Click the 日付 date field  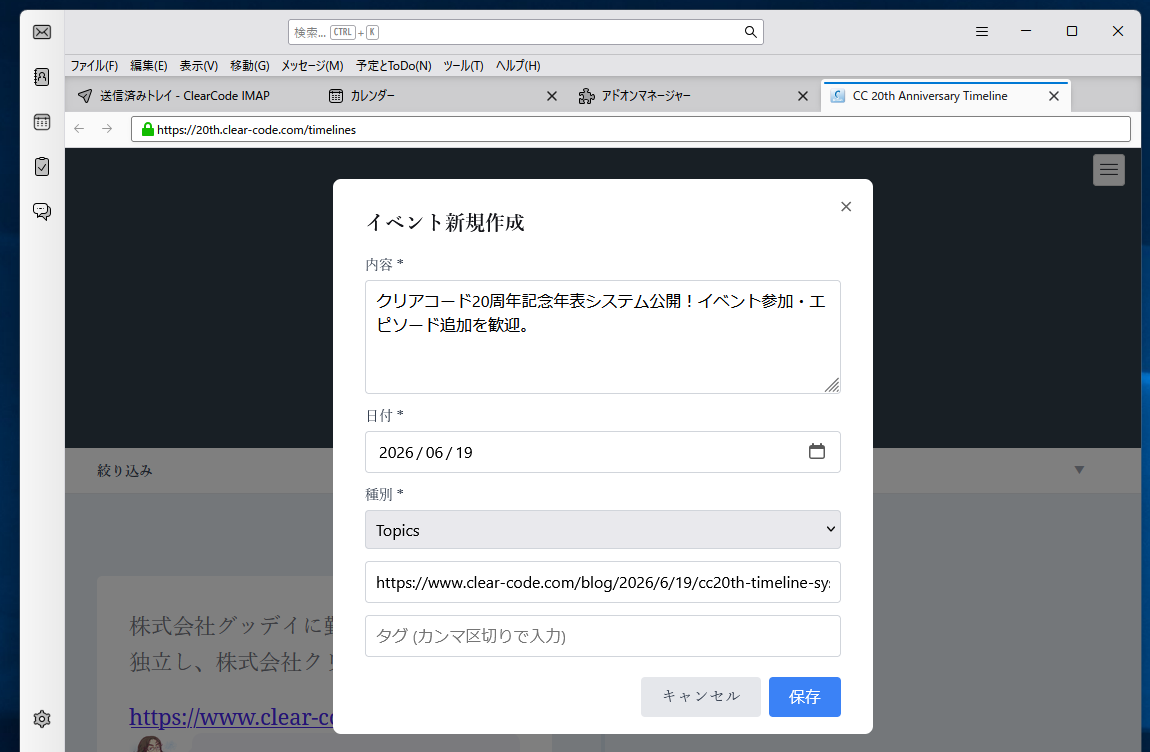[602, 452]
